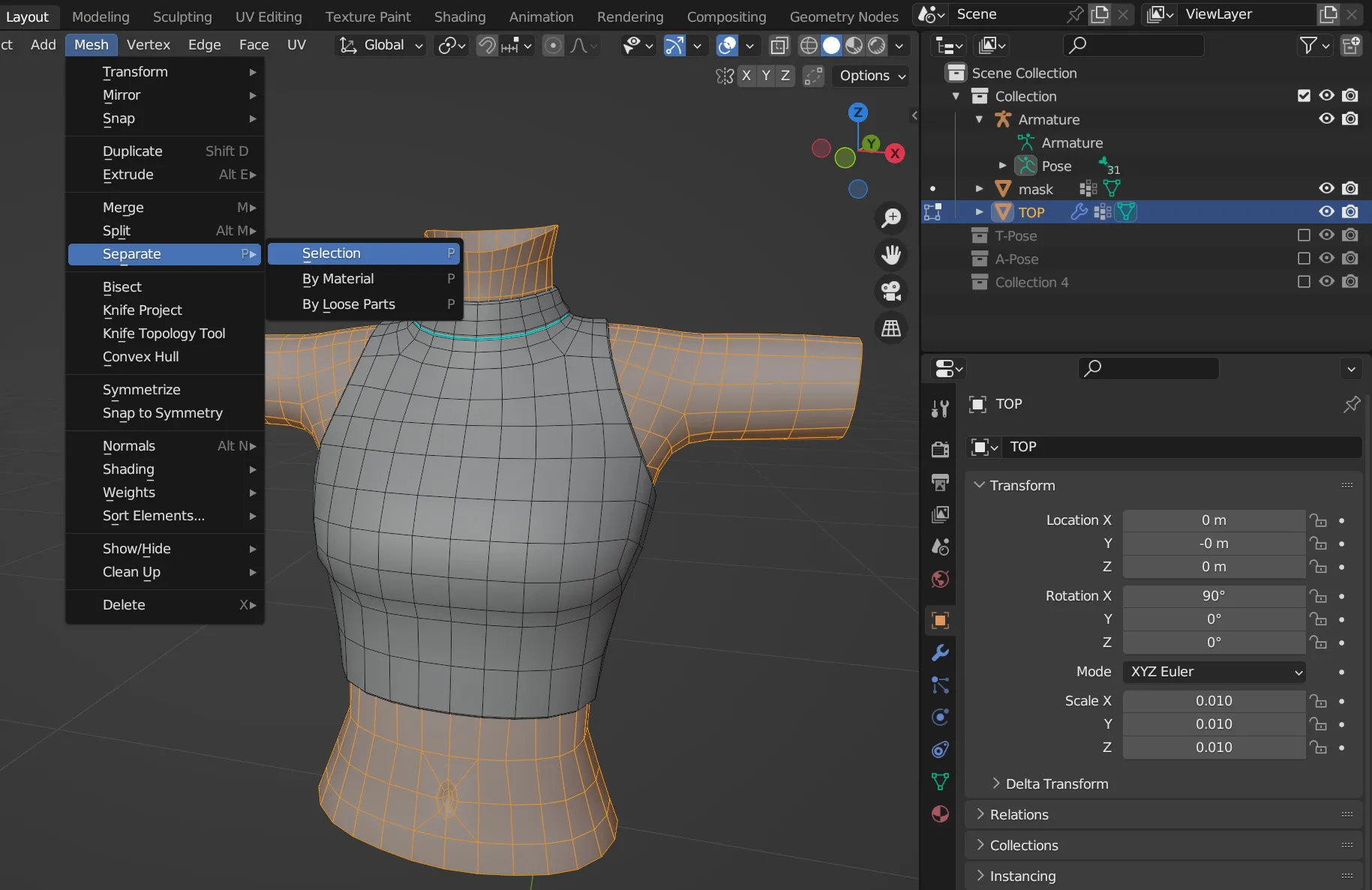This screenshot has width=1372, height=890.
Task: Click the TOP object name field
Action: click(1184, 447)
